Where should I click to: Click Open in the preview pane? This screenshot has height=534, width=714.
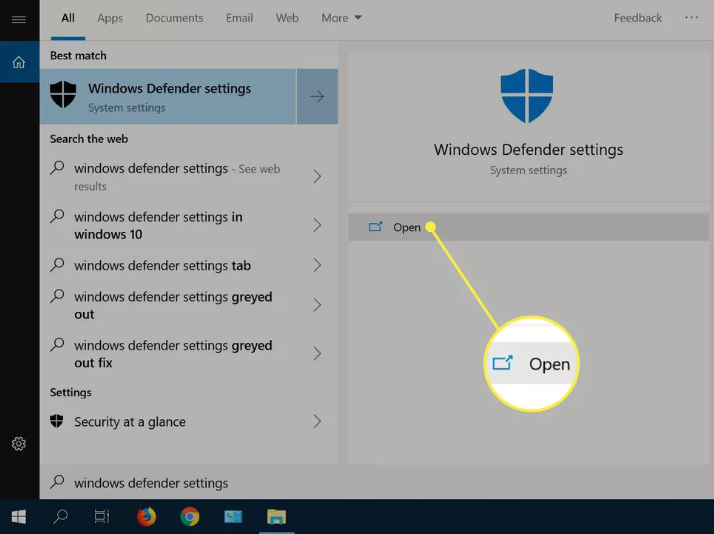point(529,227)
